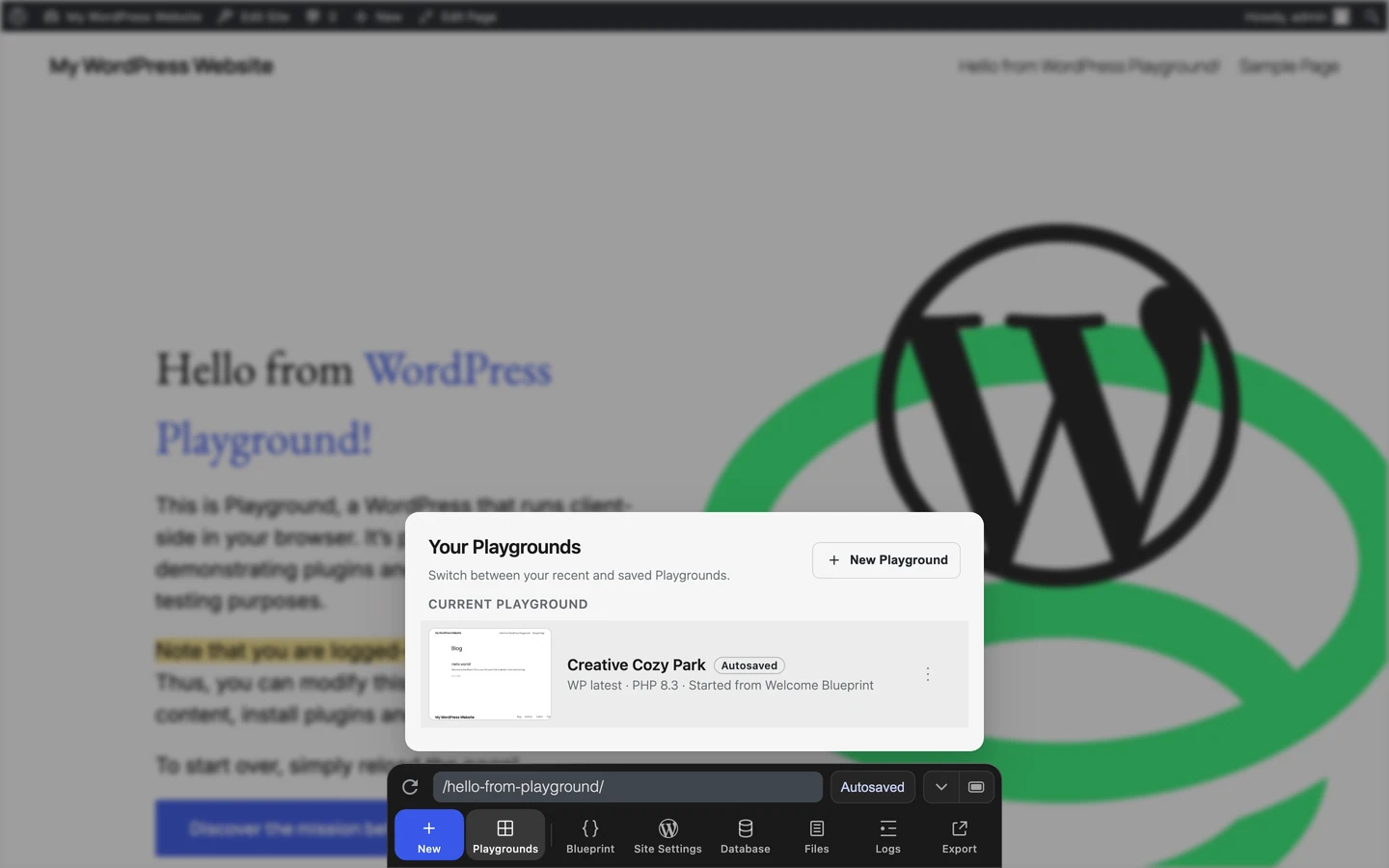Open the Creative Cozy Park thumbnail preview

coord(490,674)
